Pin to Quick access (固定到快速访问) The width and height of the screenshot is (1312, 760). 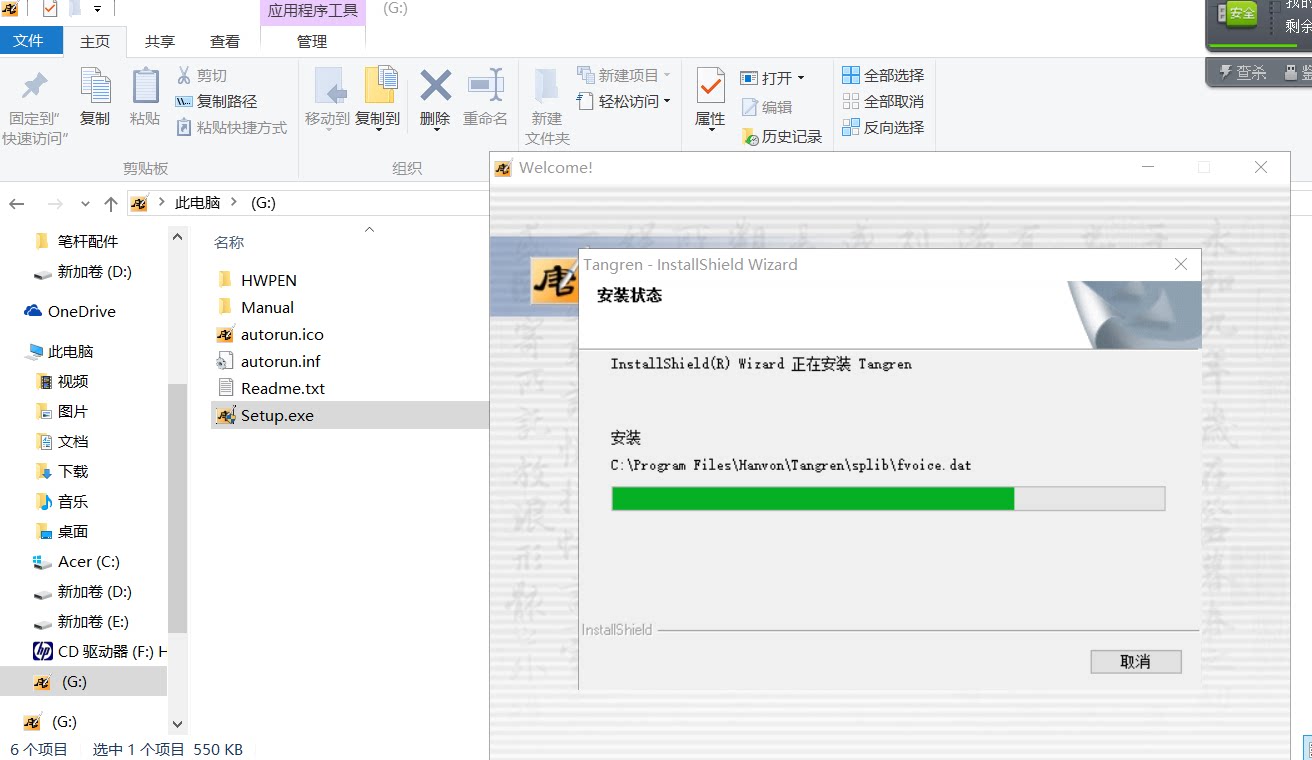[x=35, y=108]
